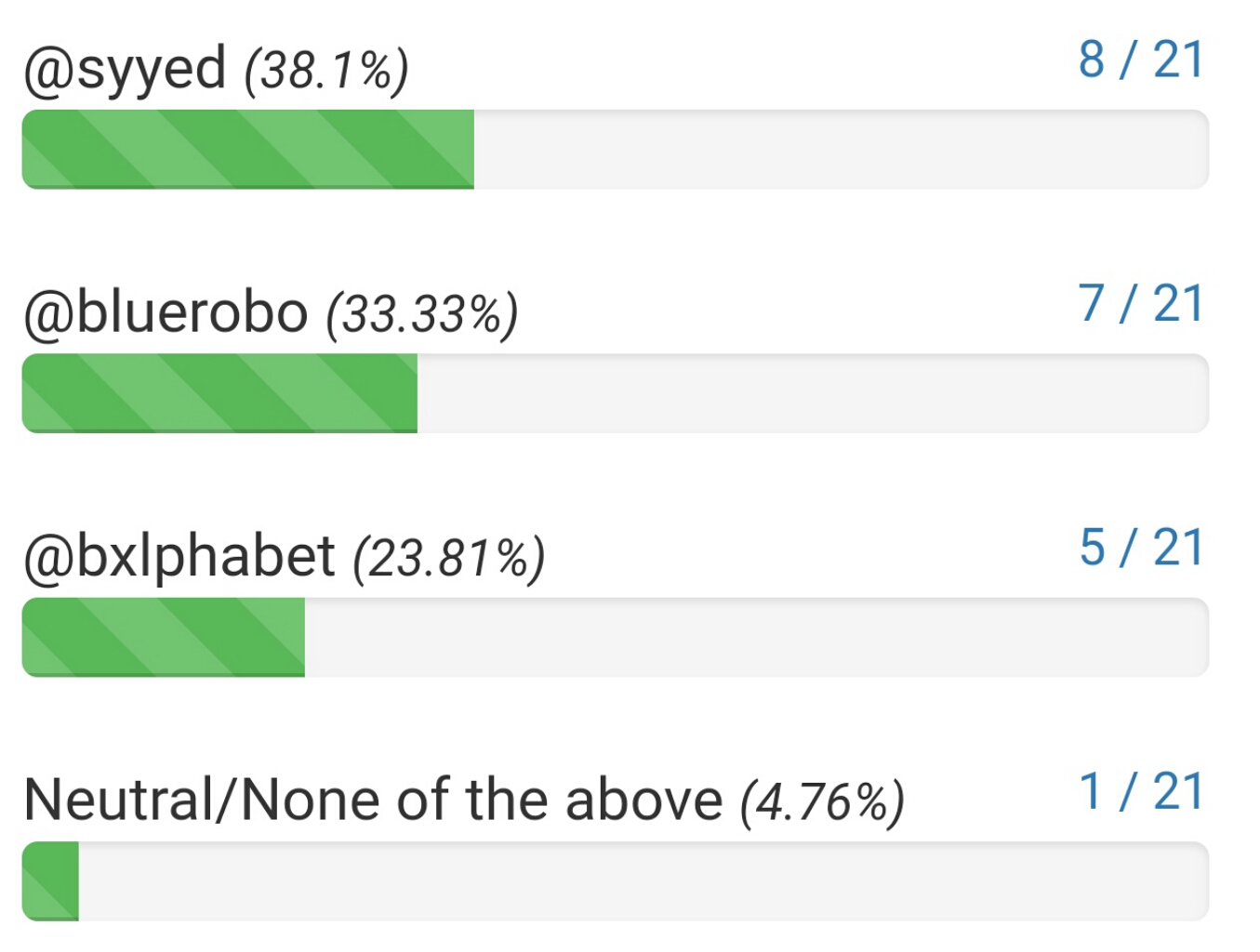This screenshot has width=1260, height=952.
Task: Click the small green bar under Neutral/None
Action: [50, 881]
